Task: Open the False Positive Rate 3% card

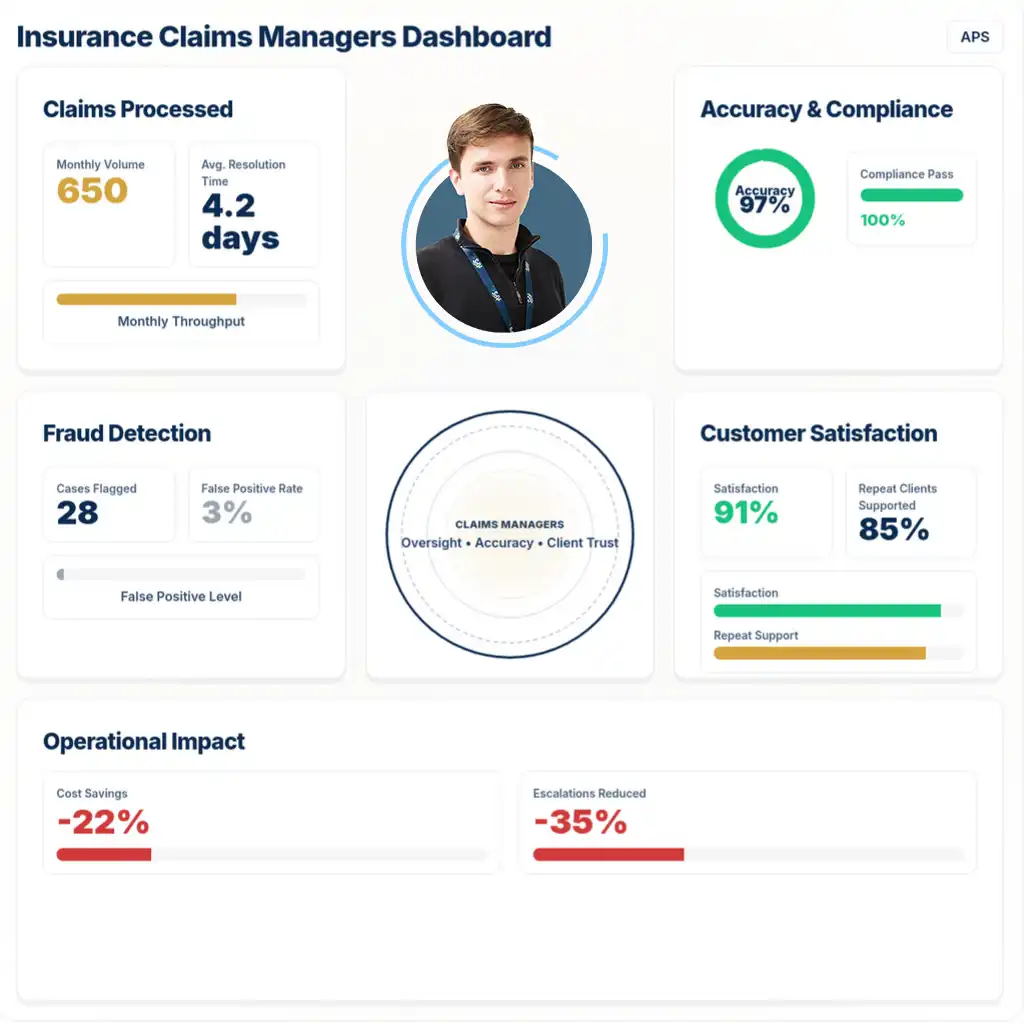Action: (x=254, y=505)
